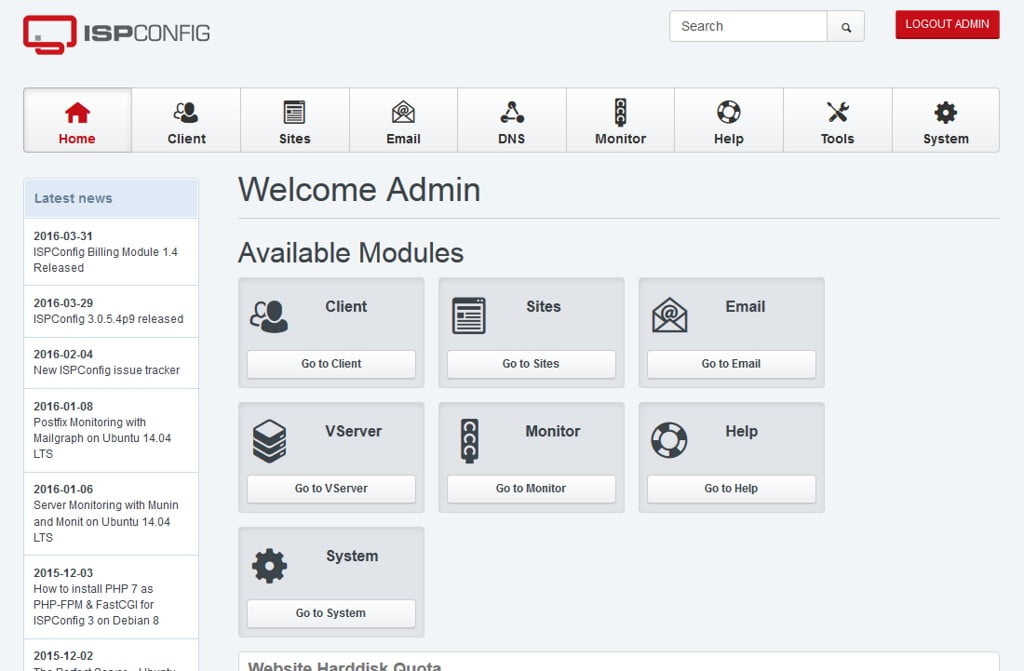Open the New ISPConfig issue tracker news
Image resolution: width=1024 pixels, height=671 pixels.
(106, 370)
